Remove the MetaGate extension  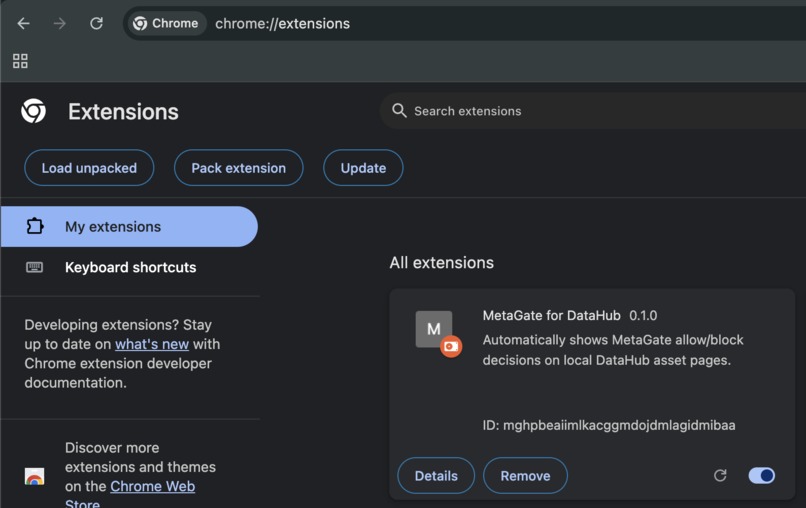point(525,476)
